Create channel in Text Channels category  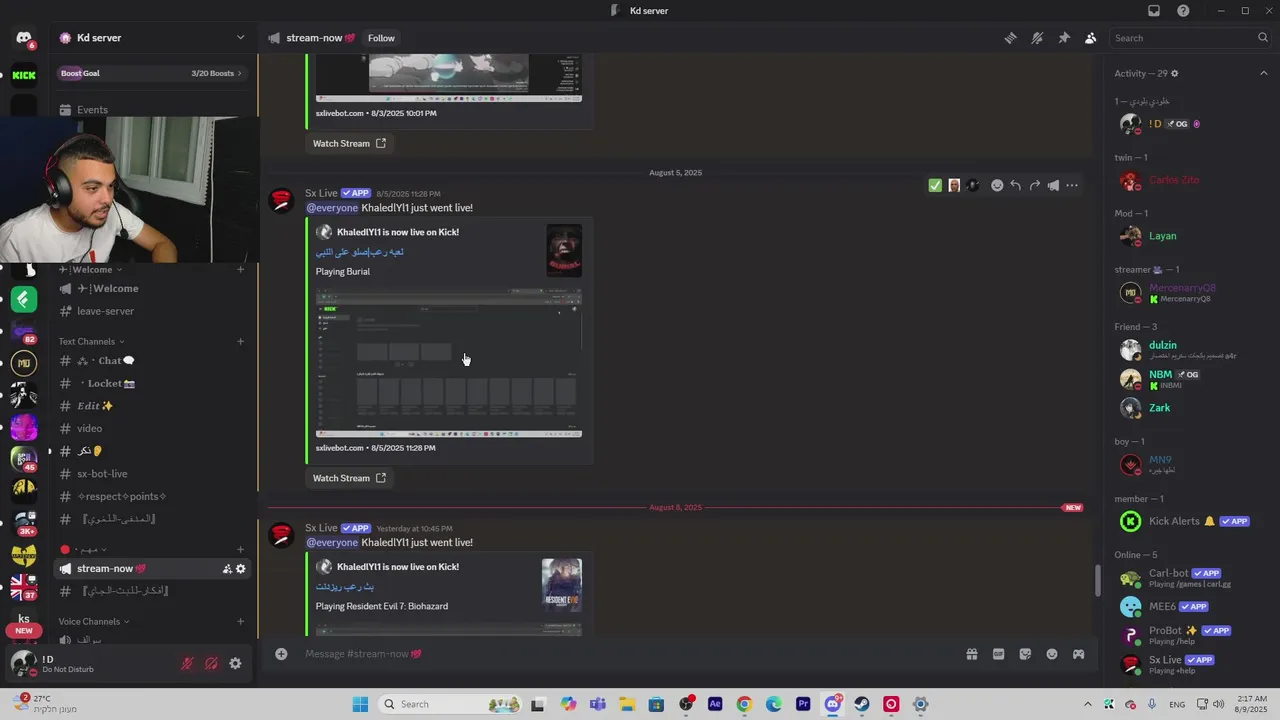(240, 341)
